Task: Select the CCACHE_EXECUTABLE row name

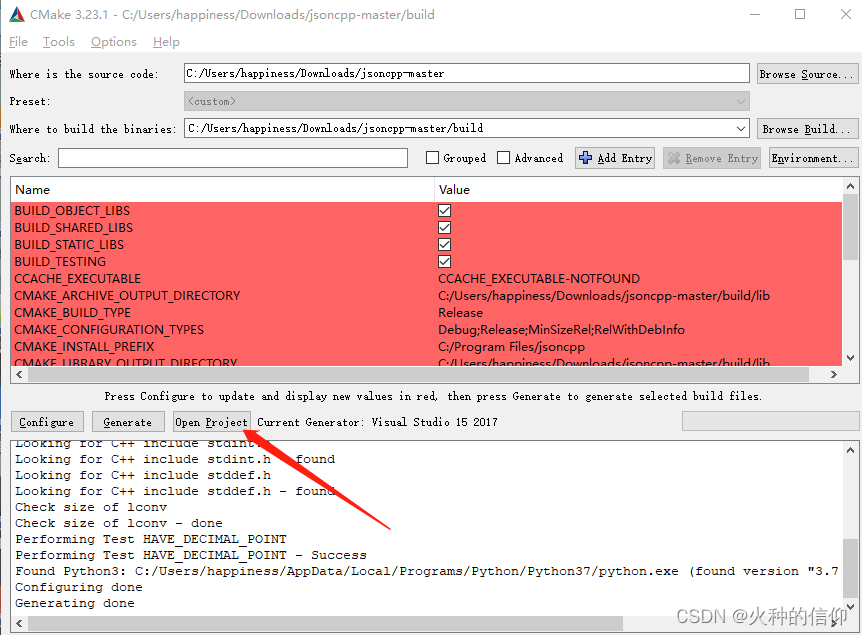Action: tap(78, 279)
